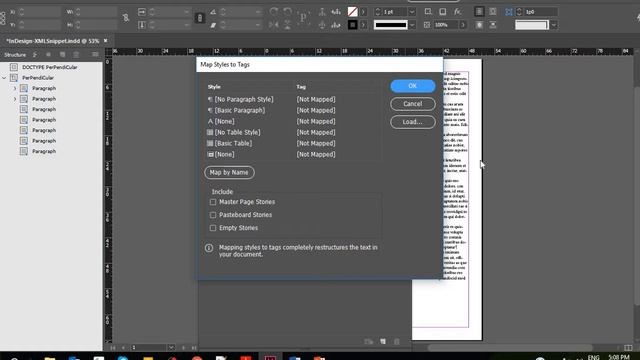Enable Empty Stories checkbox

(213, 228)
